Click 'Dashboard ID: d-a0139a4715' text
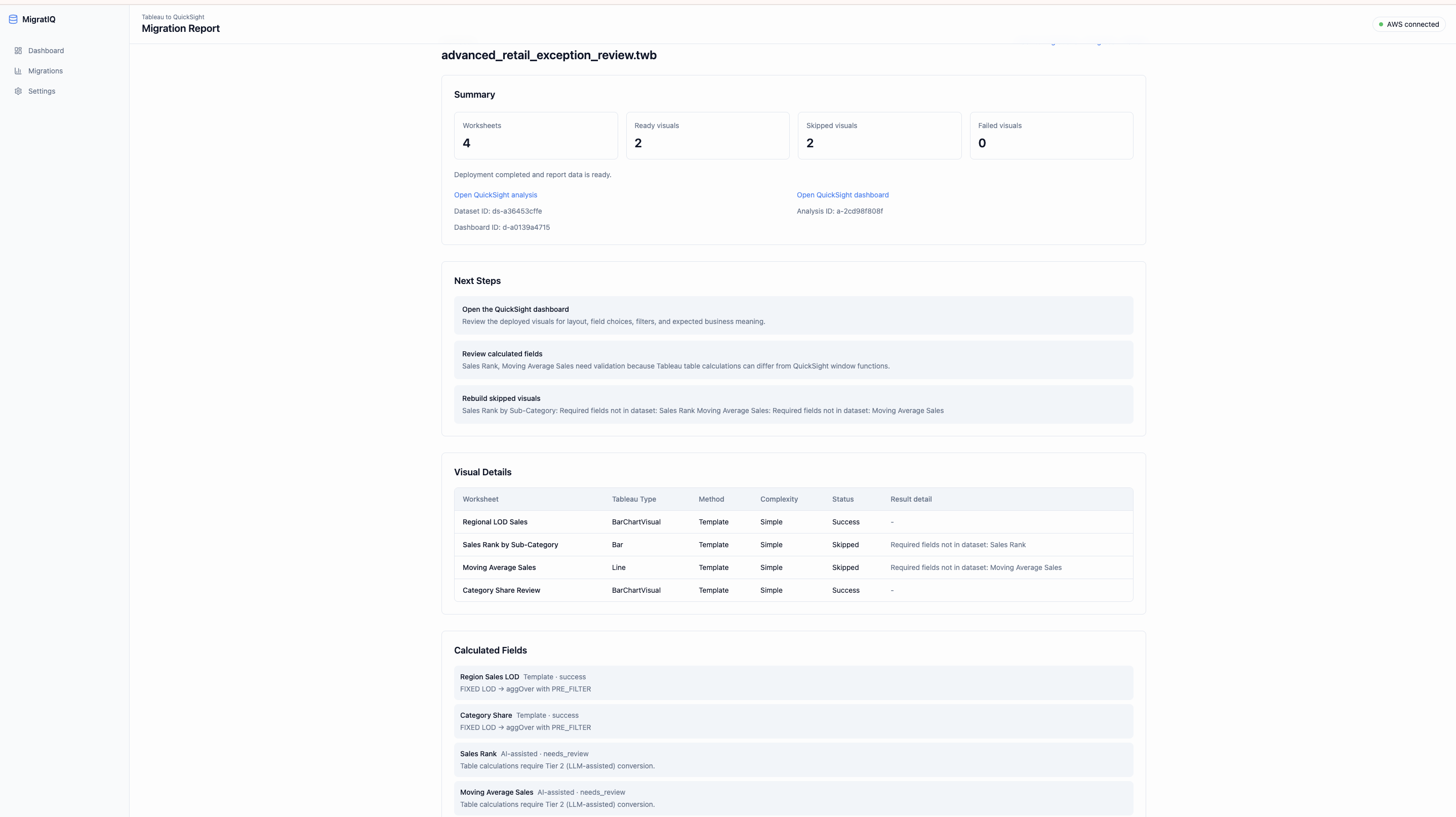Screen dimensions: 1456x817 point(502,228)
